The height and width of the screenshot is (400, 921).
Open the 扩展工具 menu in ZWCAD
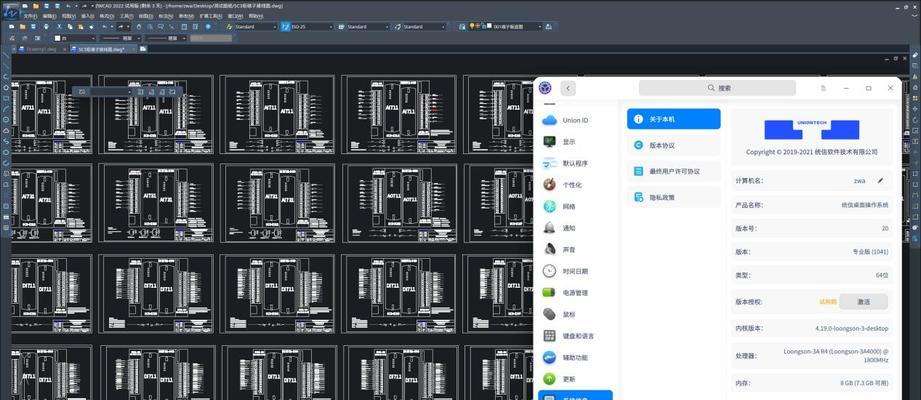click(x=211, y=16)
